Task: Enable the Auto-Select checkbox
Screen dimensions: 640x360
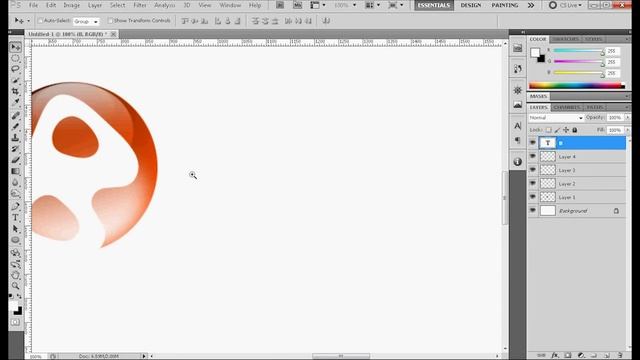Action: tap(40, 20)
